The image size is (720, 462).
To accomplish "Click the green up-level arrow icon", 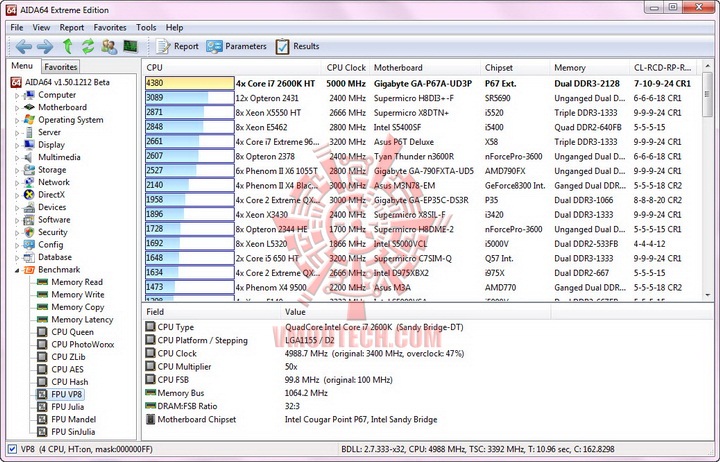I will (68, 46).
